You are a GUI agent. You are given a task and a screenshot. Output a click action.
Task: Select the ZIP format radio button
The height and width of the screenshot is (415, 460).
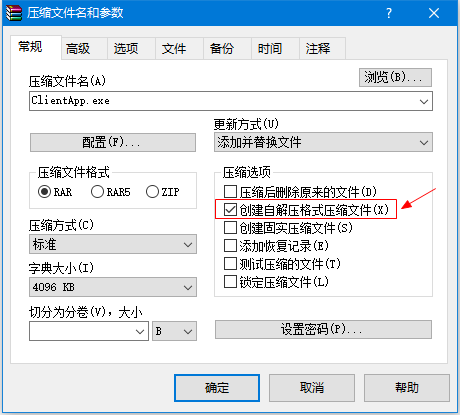tap(152, 192)
